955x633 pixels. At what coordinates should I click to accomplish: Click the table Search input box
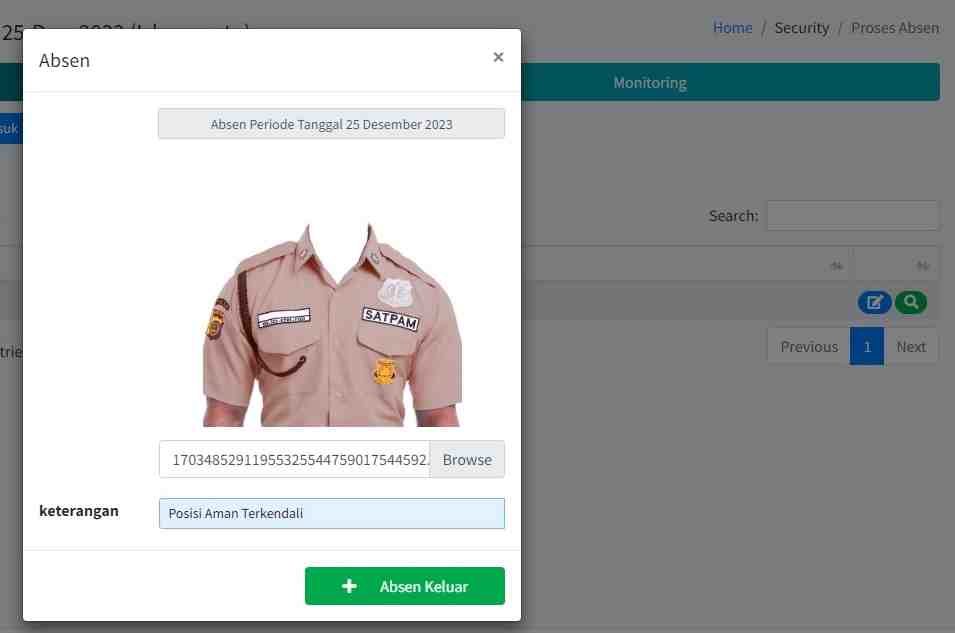pyautogui.click(x=852, y=216)
